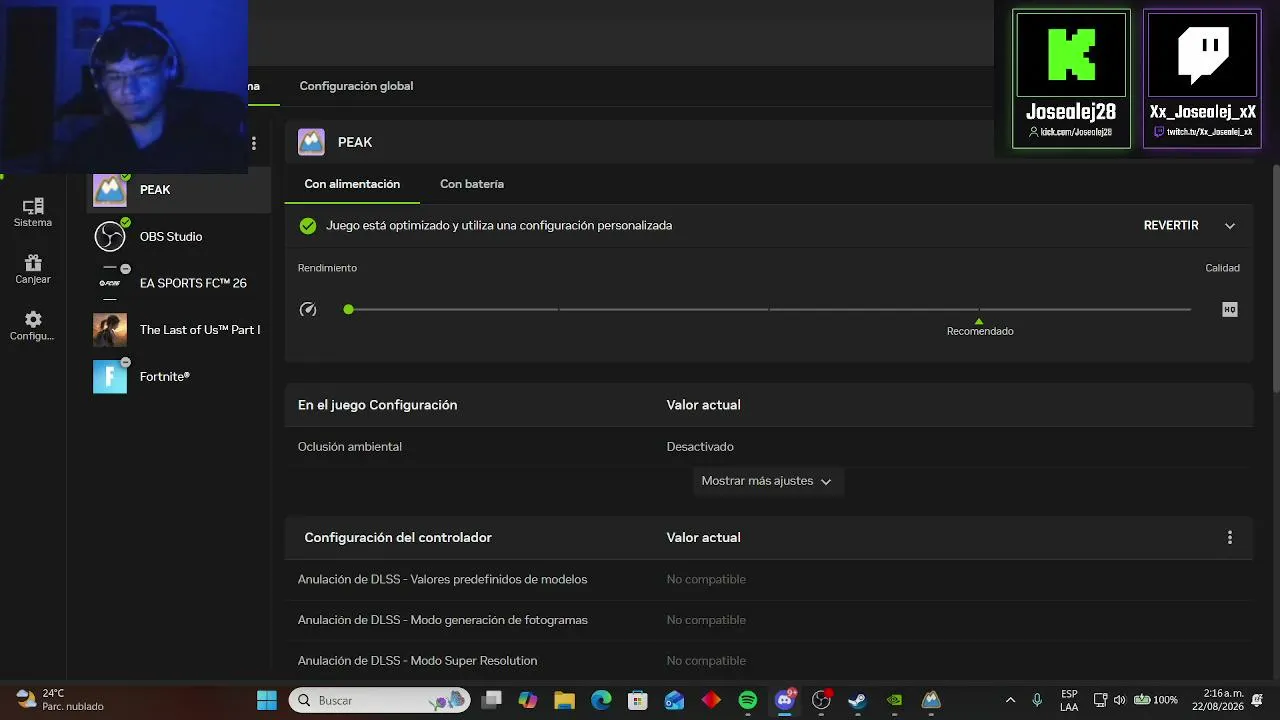Open the weather widget showing 24°C
The height and width of the screenshot is (720, 1280).
click(x=60, y=701)
